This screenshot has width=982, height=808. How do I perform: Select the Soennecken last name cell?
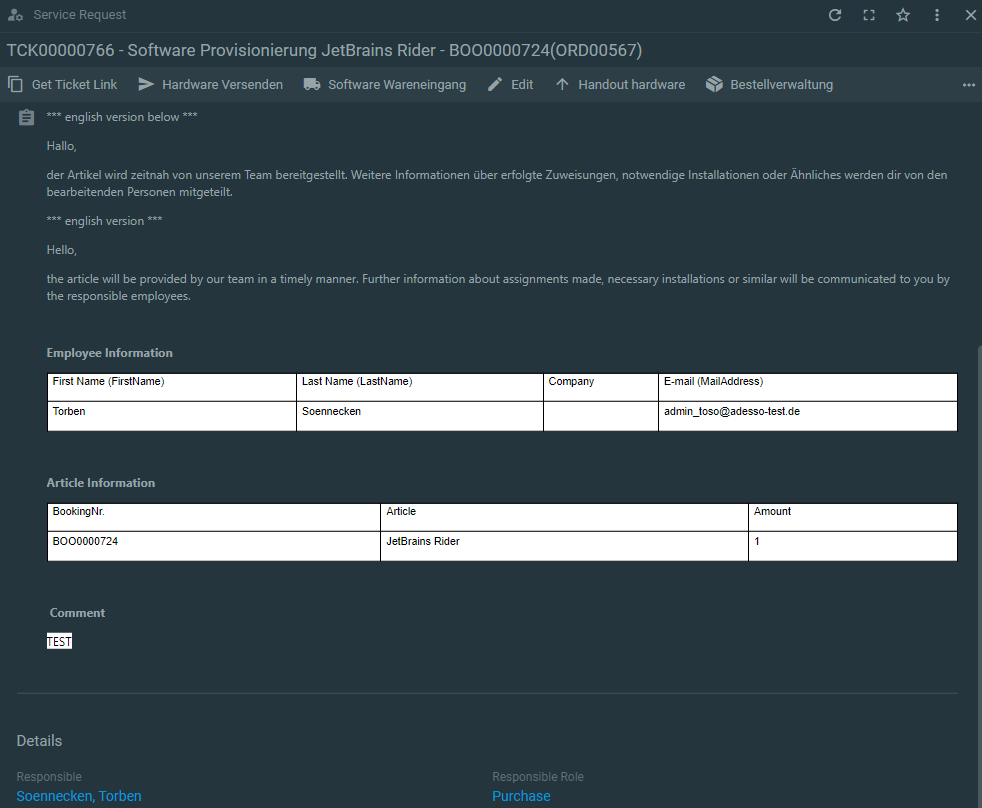[x=420, y=416]
